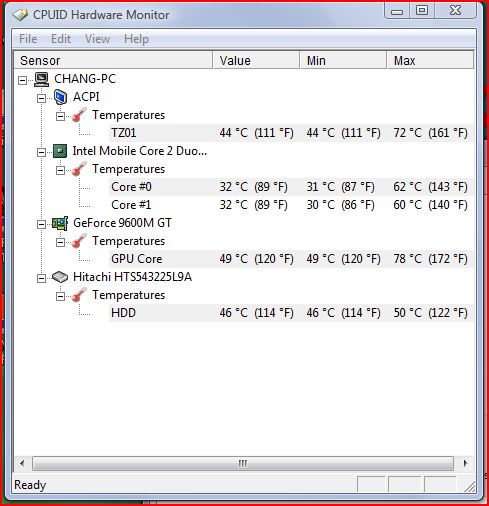Collapse the Hitachi HTS543225L9A node

pos(41,278)
